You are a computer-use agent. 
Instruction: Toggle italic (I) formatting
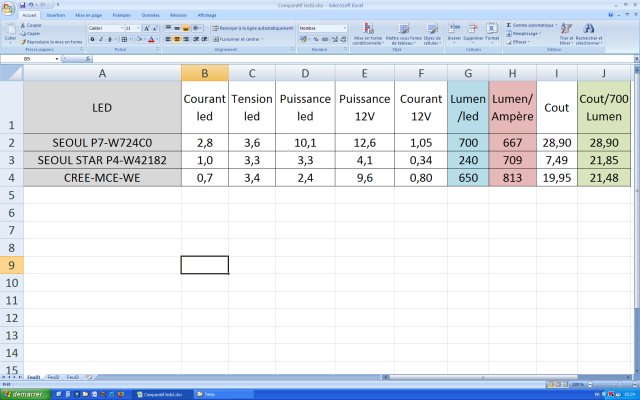(101, 39)
